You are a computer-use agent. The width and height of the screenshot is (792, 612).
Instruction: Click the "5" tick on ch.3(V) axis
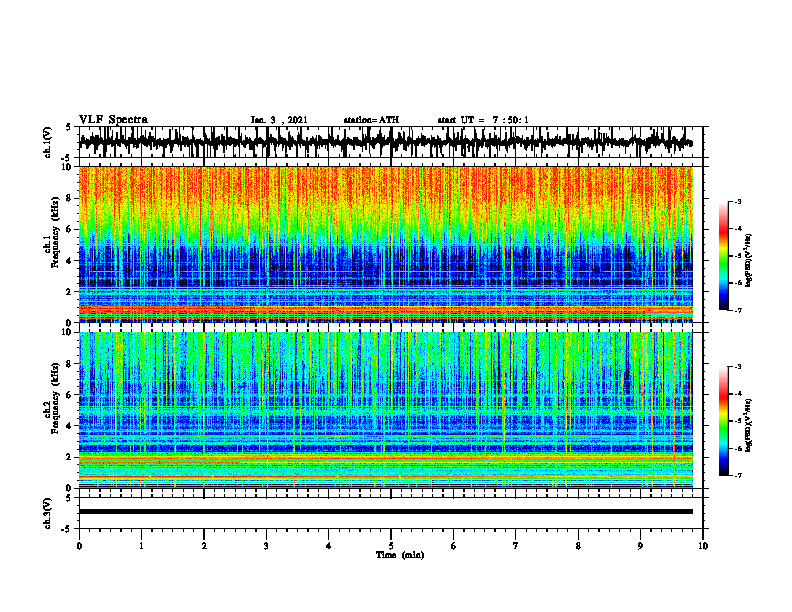(69, 498)
